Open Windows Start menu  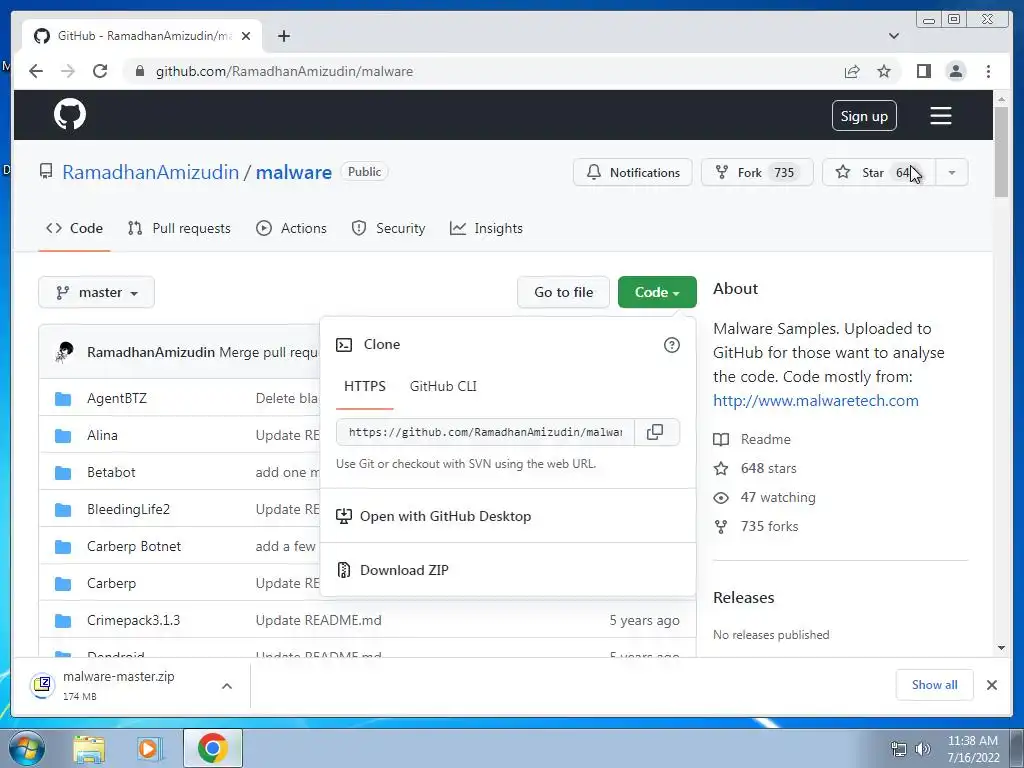click(x=27, y=749)
